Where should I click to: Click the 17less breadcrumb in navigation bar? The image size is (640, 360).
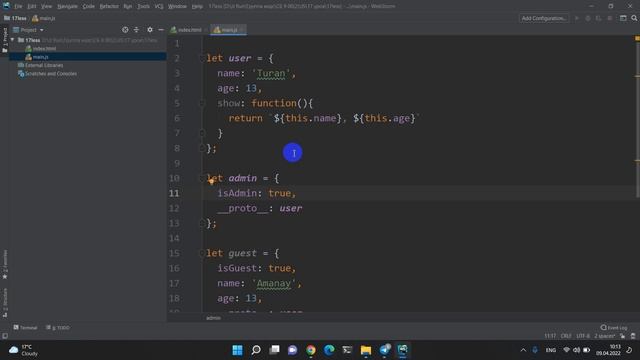[16, 18]
